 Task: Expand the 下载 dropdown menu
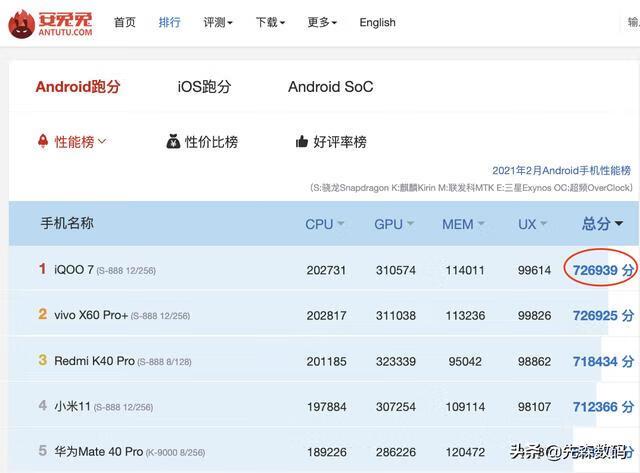click(270, 22)
